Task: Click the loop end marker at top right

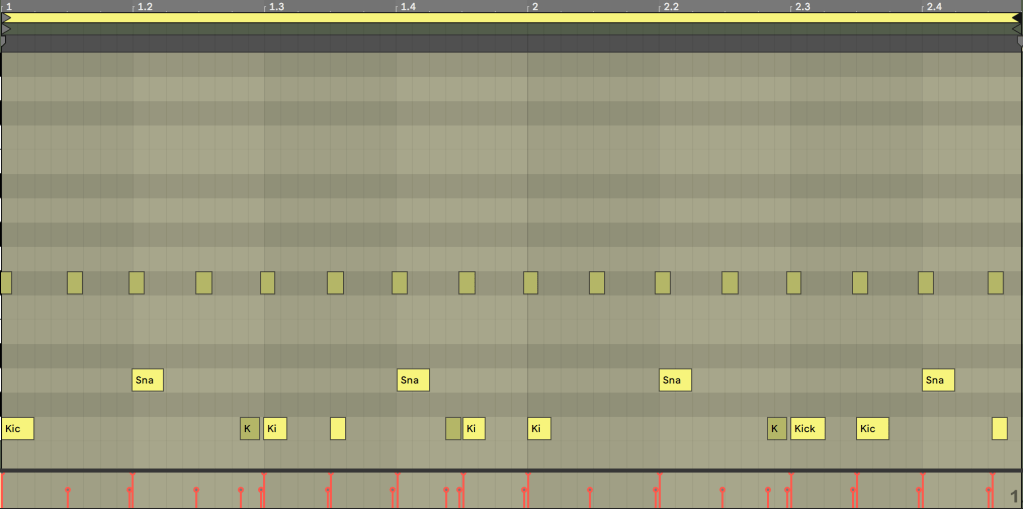Action: tap(1017, 18)
